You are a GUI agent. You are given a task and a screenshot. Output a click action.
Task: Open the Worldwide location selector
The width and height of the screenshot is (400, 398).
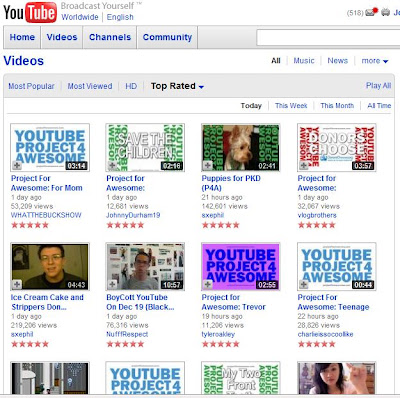[x=80, y=17]
